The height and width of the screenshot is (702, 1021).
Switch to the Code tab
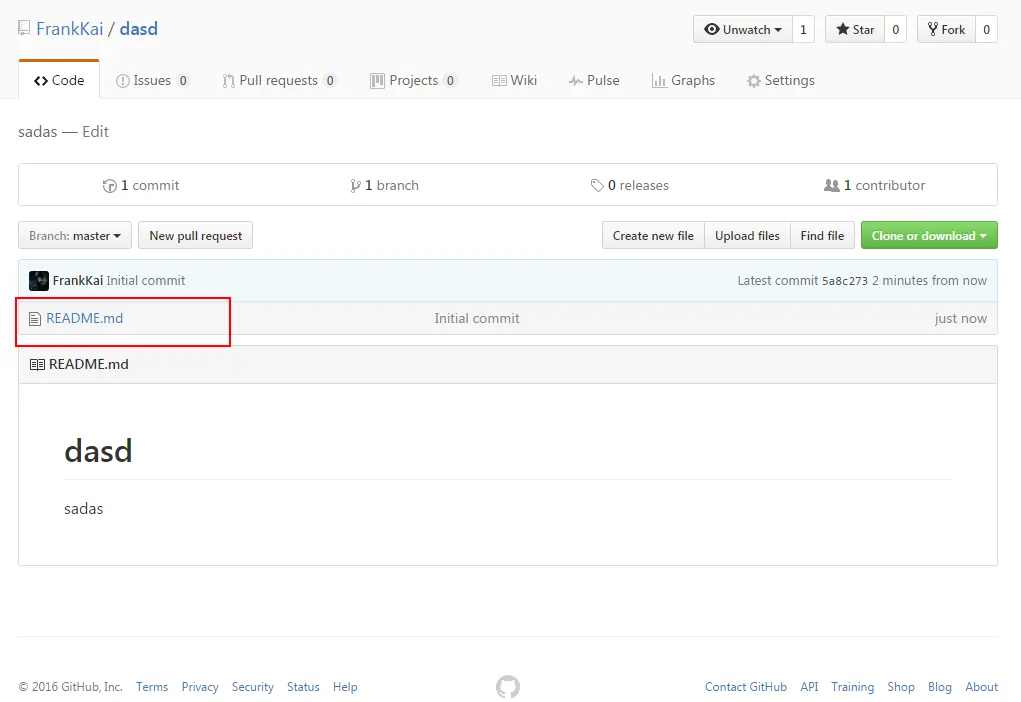tap(59, 80)
